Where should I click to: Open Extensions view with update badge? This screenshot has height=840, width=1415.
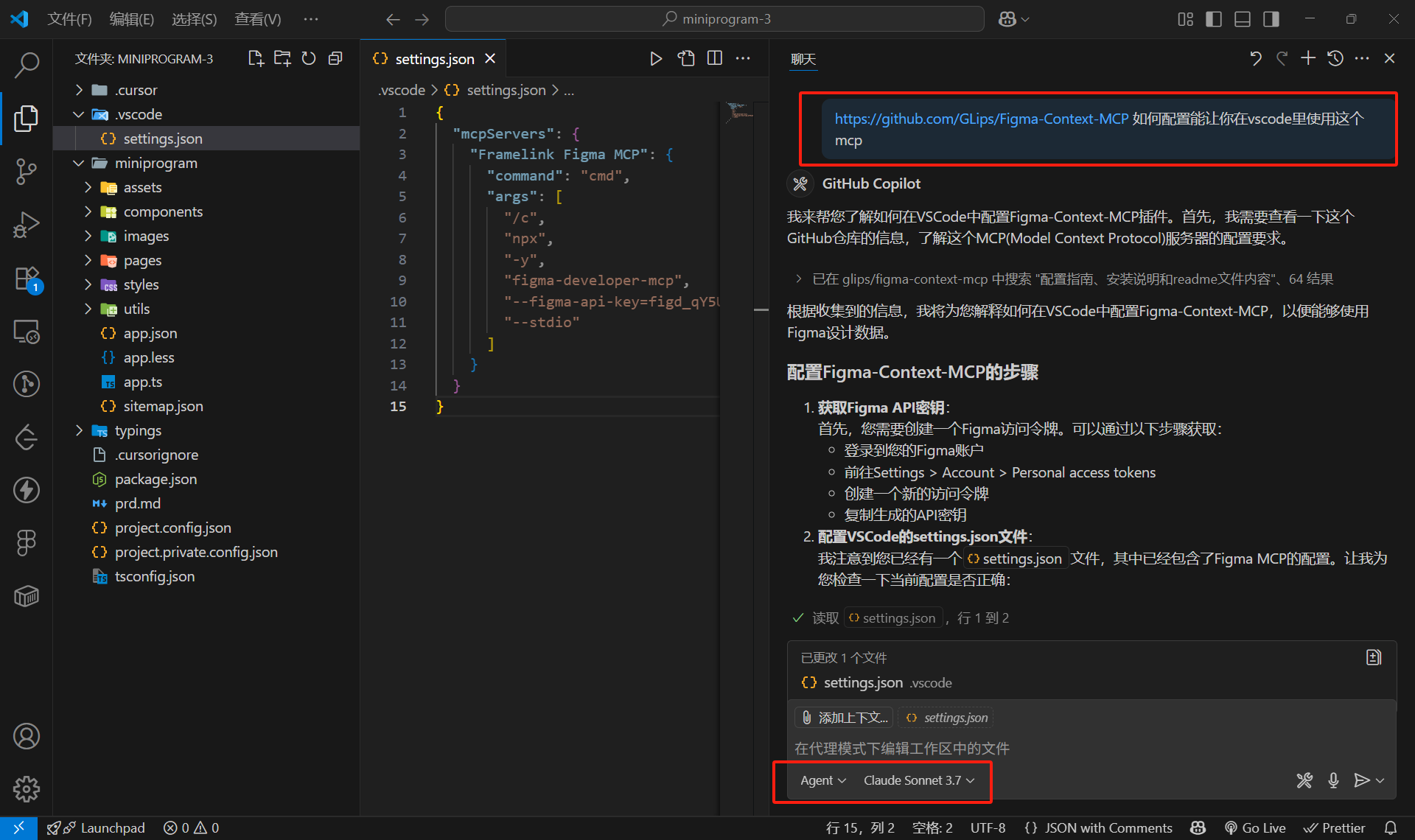tap(27, 279)
